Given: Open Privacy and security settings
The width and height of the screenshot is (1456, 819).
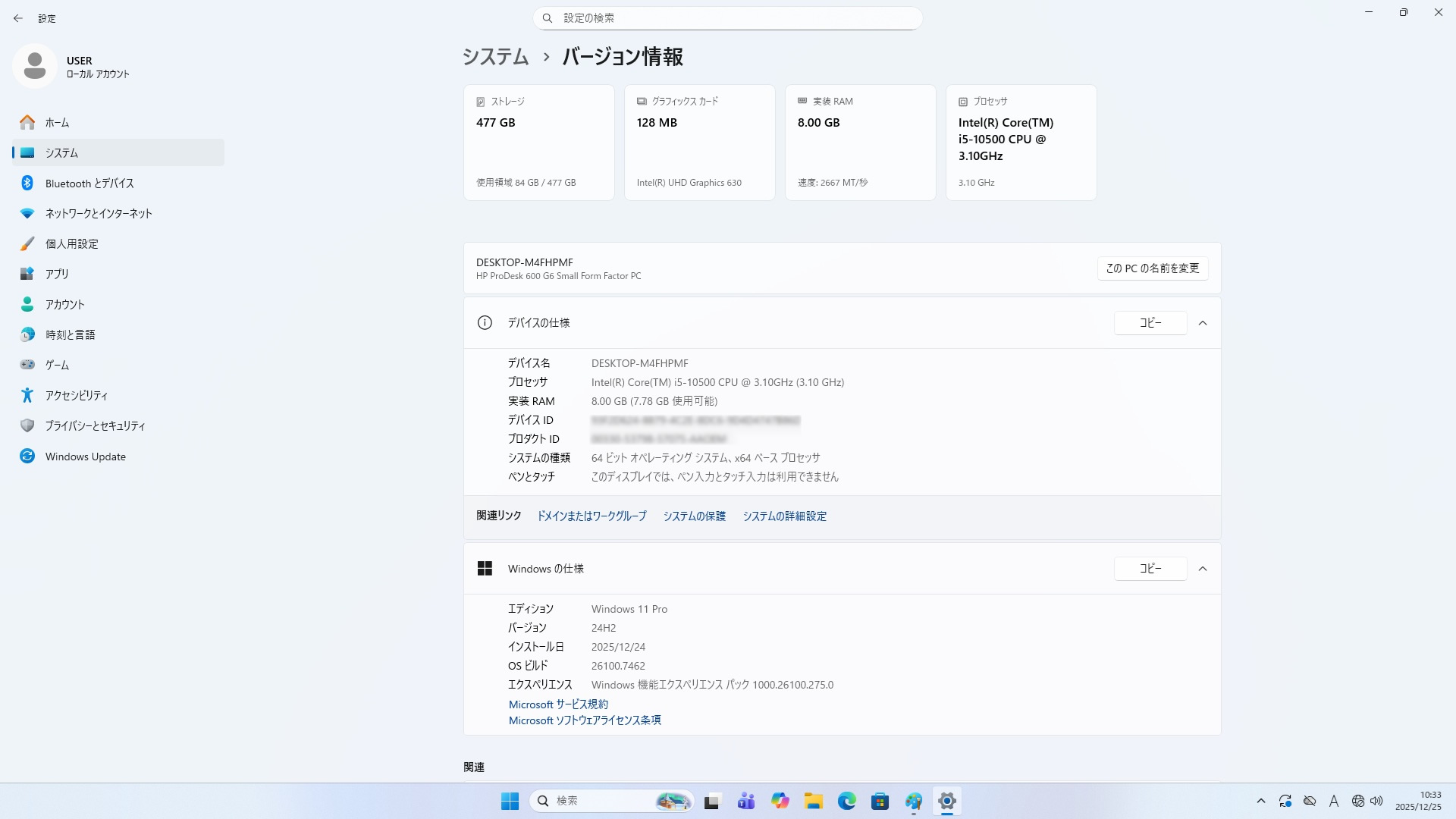Looking at the screenshot, I should 95,425.
